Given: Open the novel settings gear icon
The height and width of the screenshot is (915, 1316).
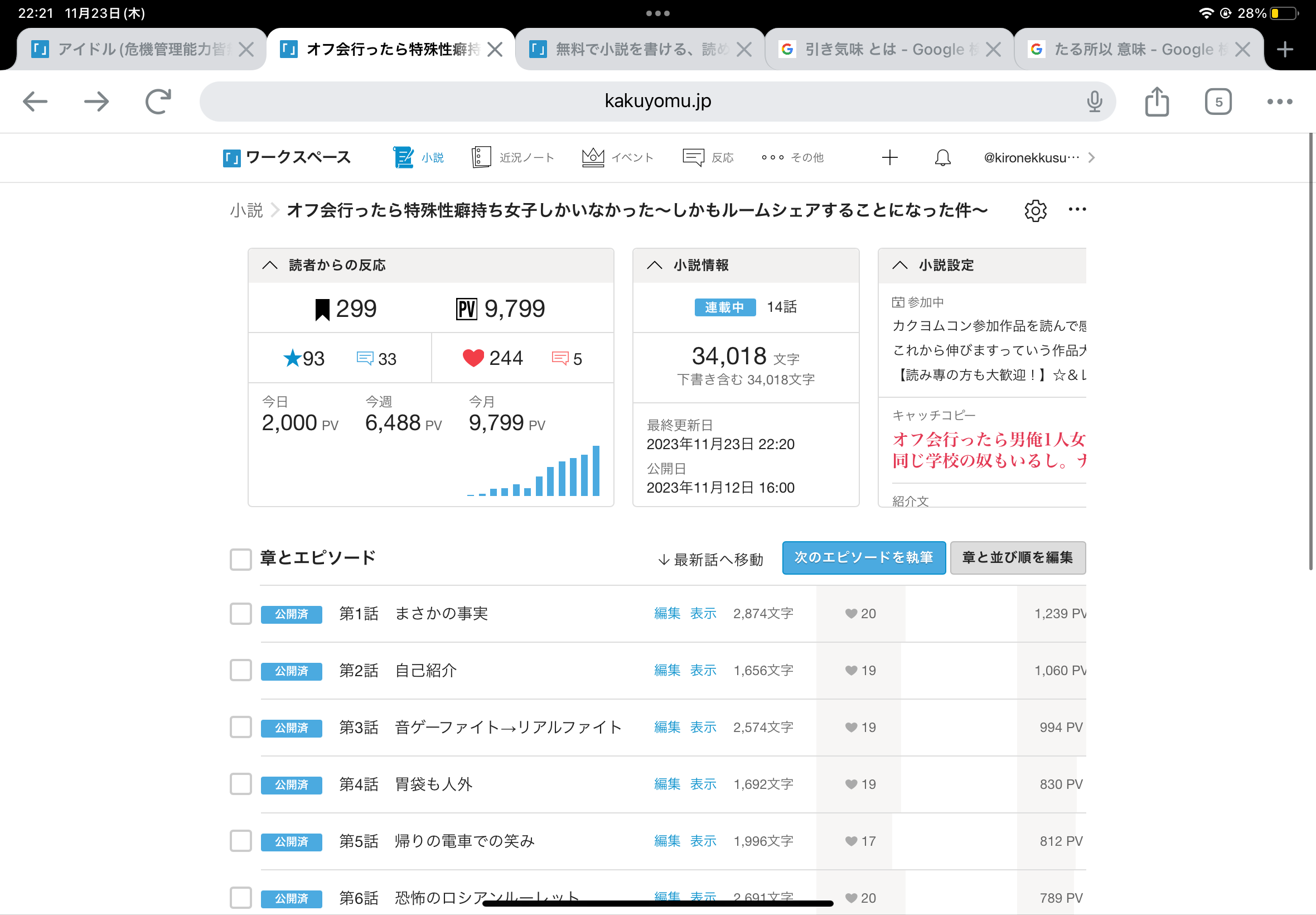Looking at the screenshot, I should [1035, 210].
